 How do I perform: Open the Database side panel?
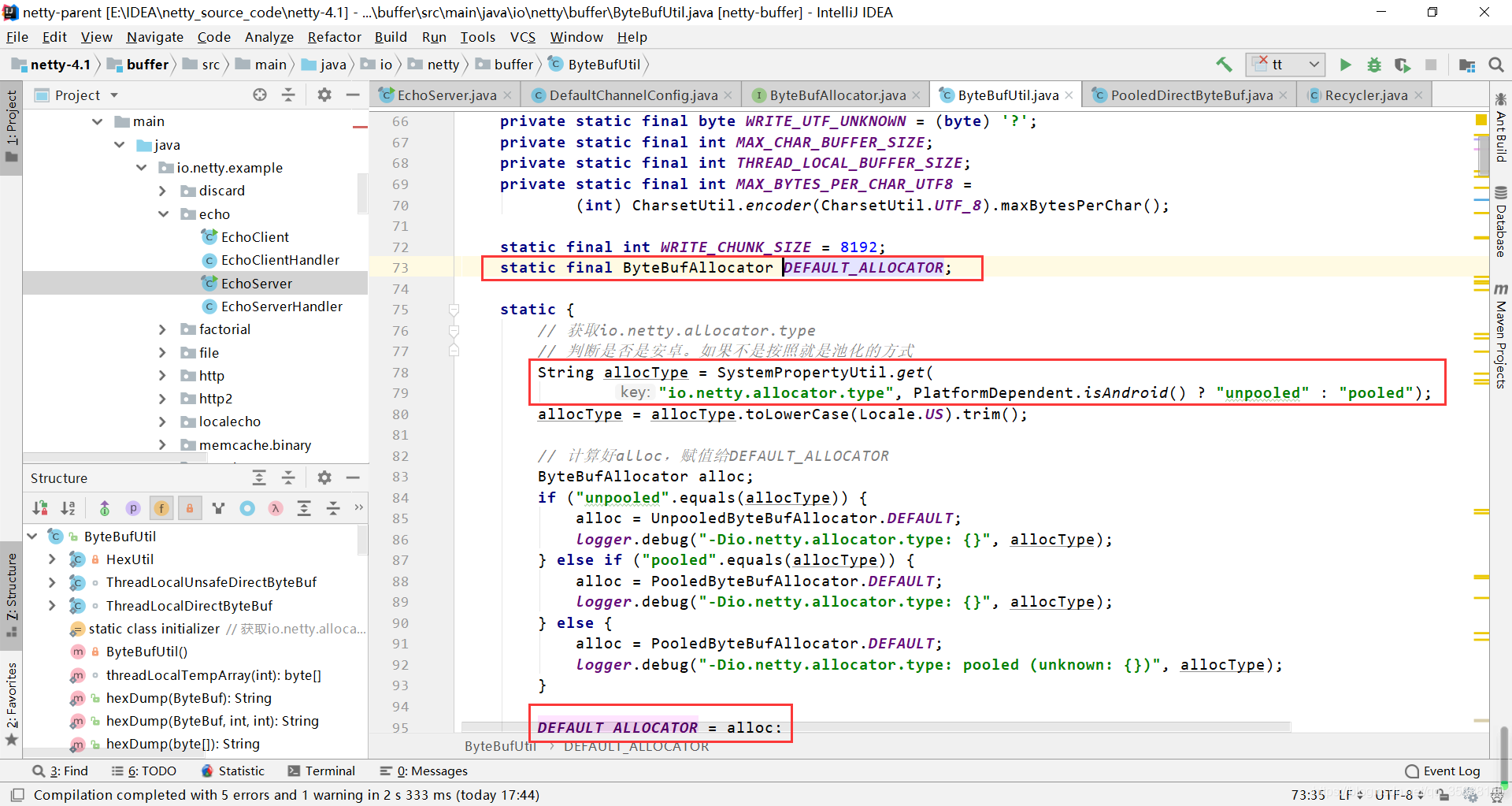(1501, 222)
